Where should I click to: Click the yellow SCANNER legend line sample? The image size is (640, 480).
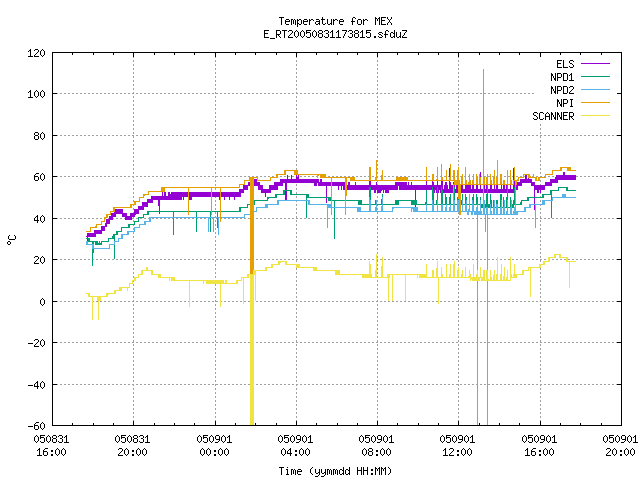(x=595, y=116)
